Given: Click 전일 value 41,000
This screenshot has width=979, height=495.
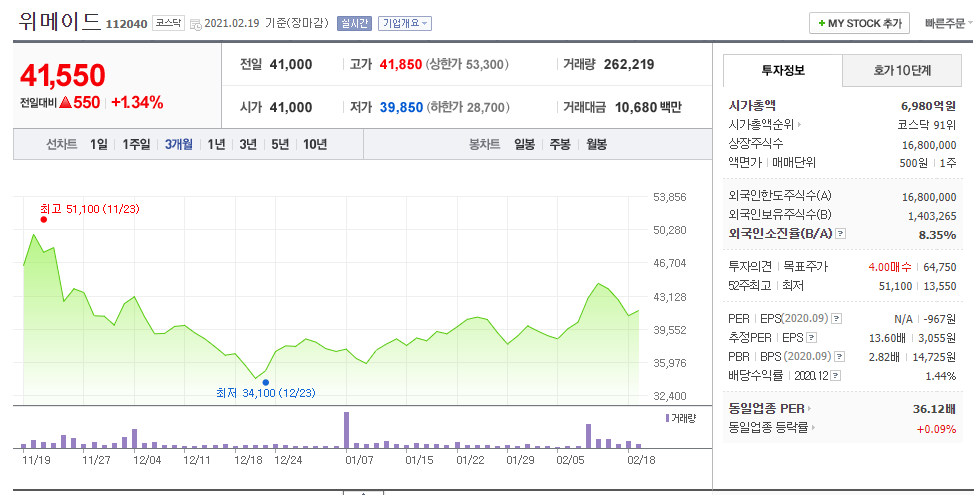Looking at the screenshot, I should point(291,64).
